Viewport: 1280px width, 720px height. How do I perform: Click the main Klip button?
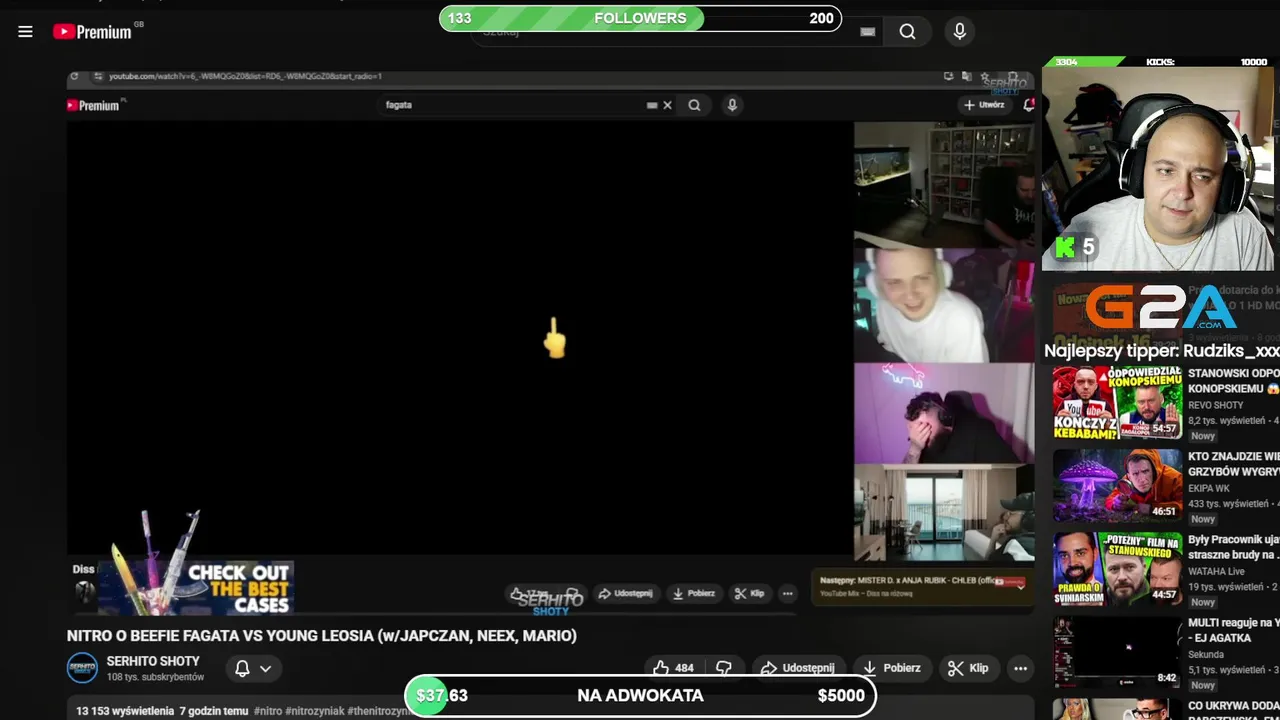point(967,668)
